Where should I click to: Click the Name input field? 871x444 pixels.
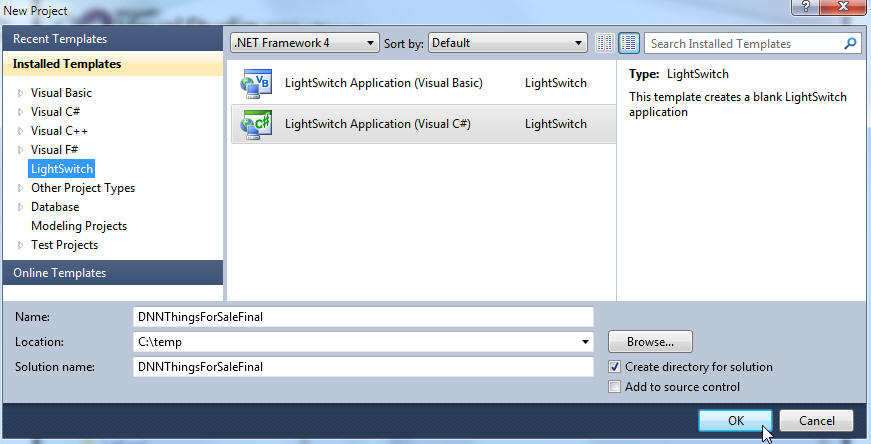click(x=363, y=317)
